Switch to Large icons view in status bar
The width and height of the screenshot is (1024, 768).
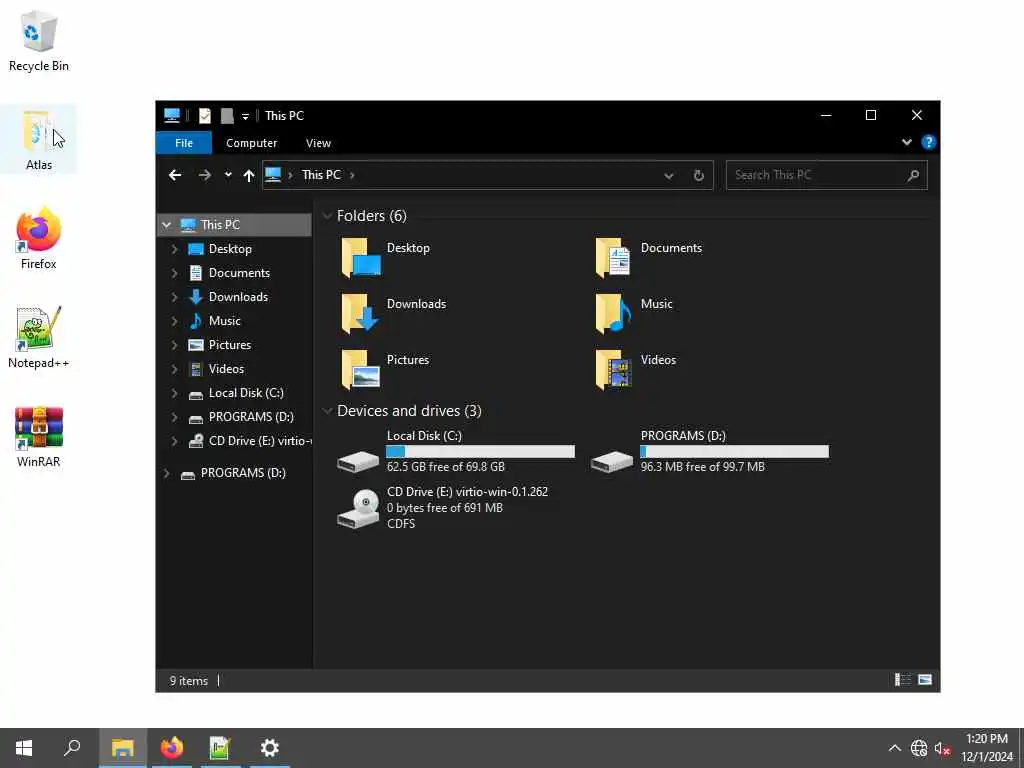tap(925, 680)
